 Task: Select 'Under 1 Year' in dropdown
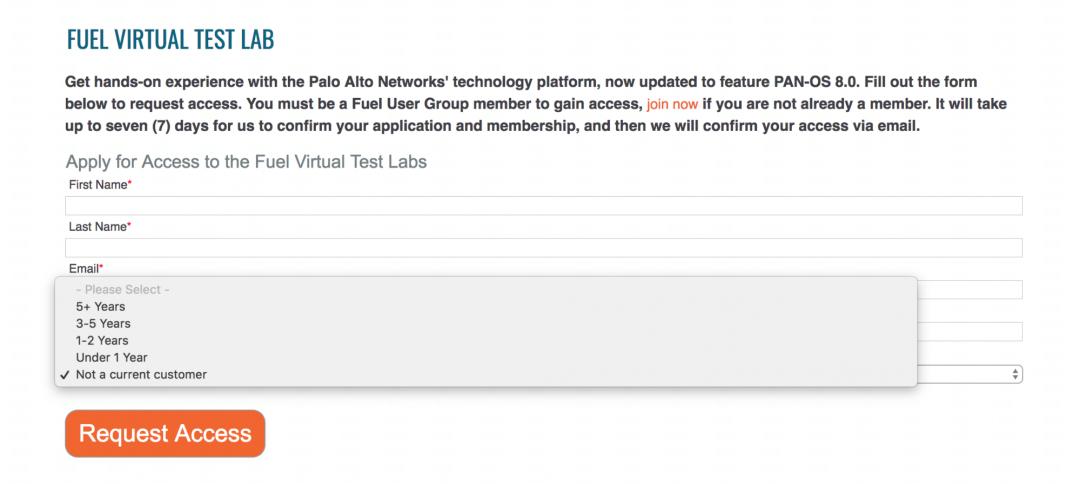pos(112,358)
